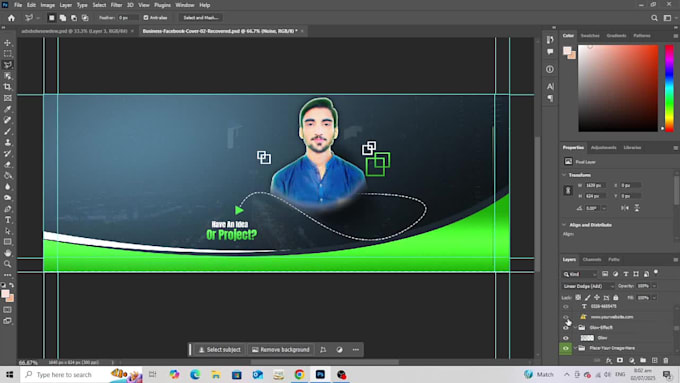
Task: Click foreground color swatch in Color panel
Action: click(x=567, y=50)
